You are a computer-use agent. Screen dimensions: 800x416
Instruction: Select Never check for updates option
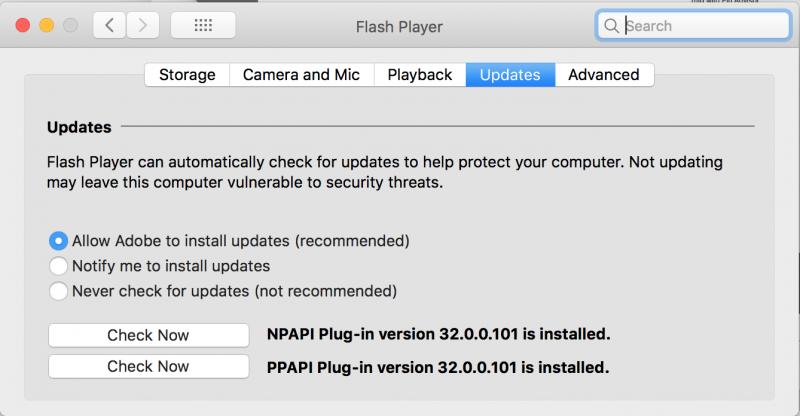point(59,291)
